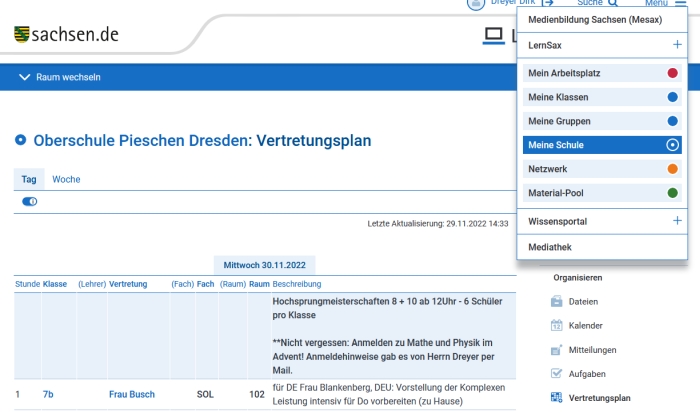Expand the LernSax plus section
The height and width of the screenshot is (413, 700).
coord(676,46)
